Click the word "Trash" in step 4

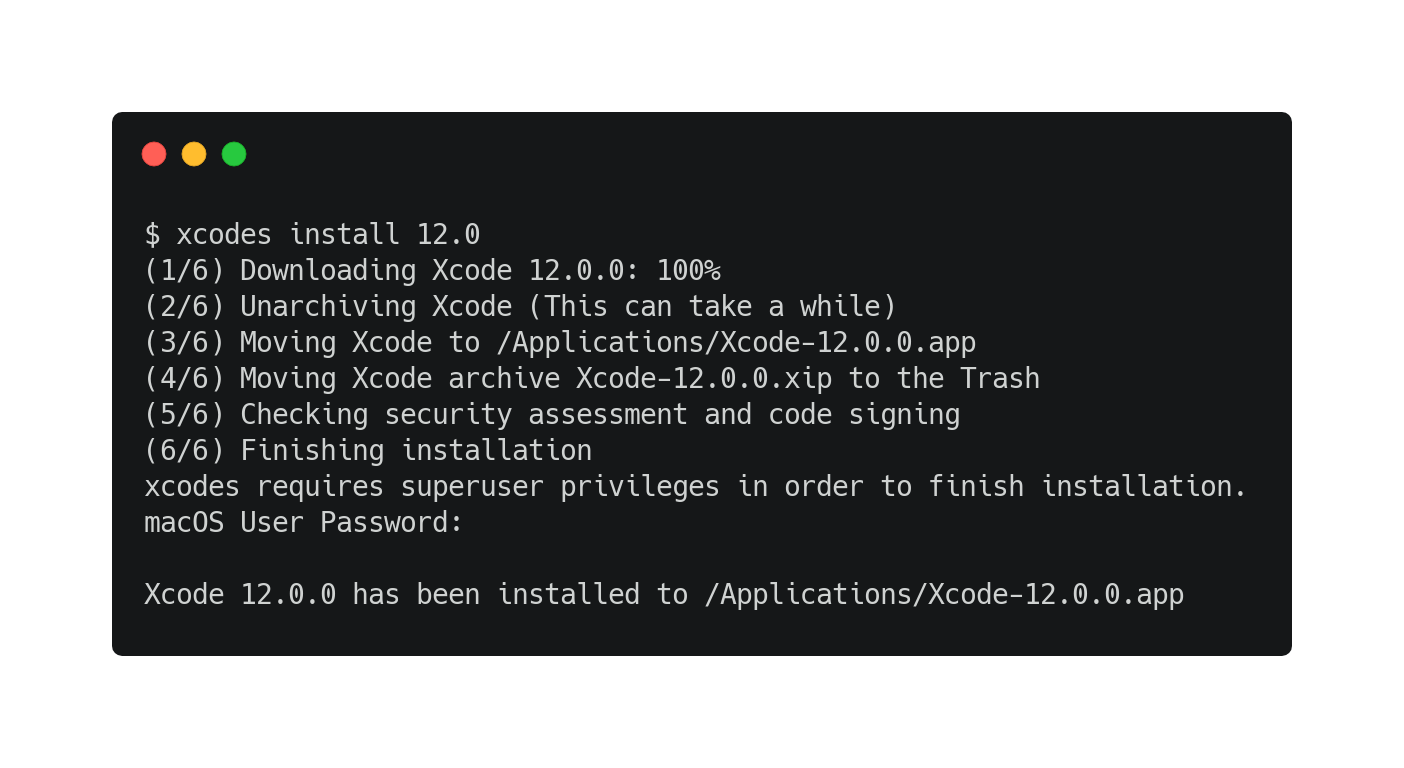[x=1000, y=379]
